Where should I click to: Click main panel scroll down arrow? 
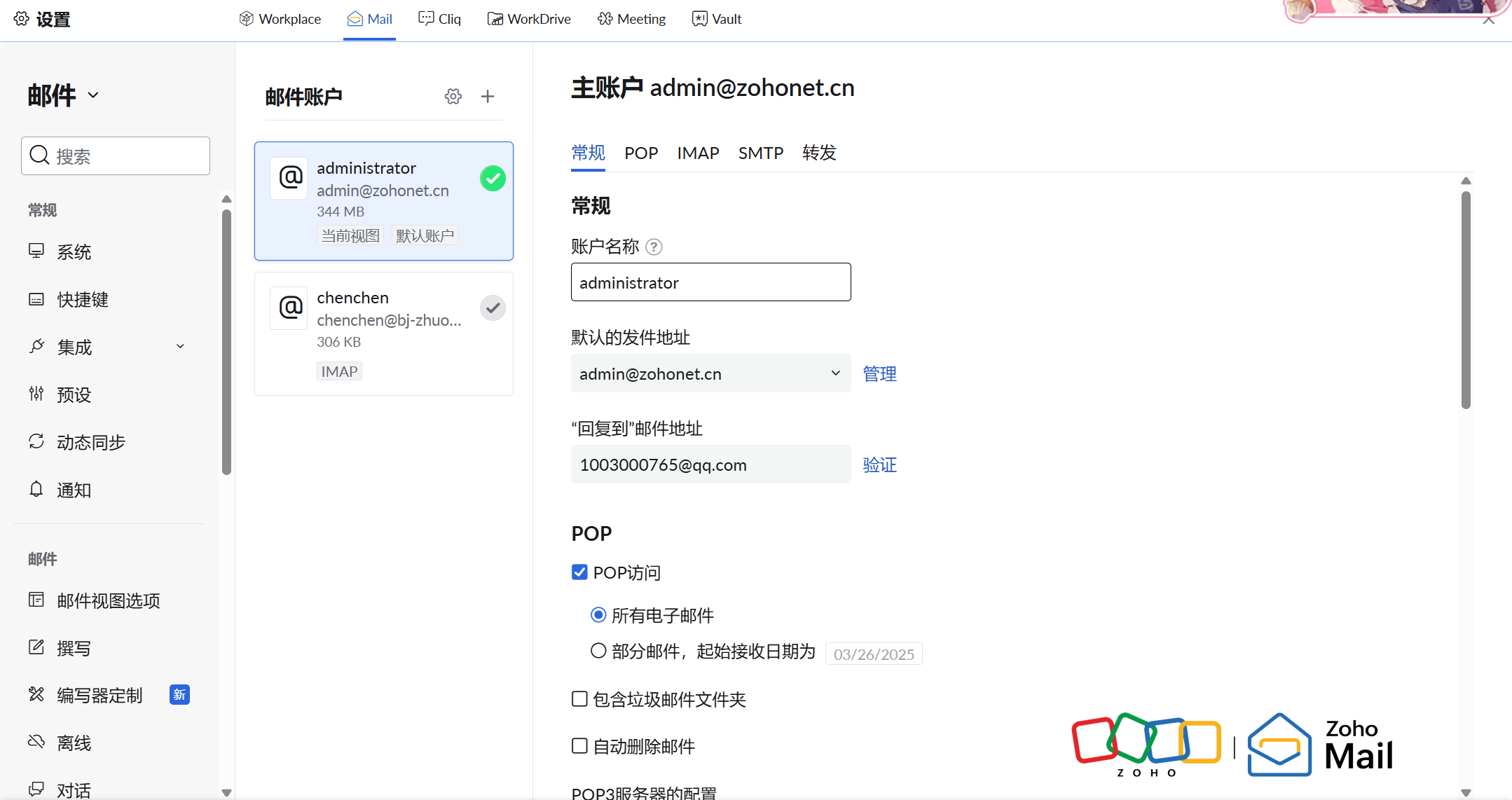tap(1466, 792)
